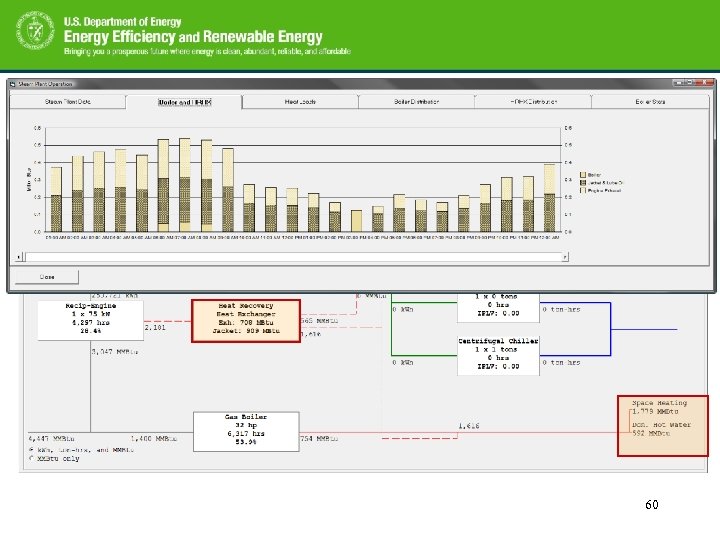Click the 3,047 MMBtu value
Screen dimensions: 720x540
tap(114, 352)
